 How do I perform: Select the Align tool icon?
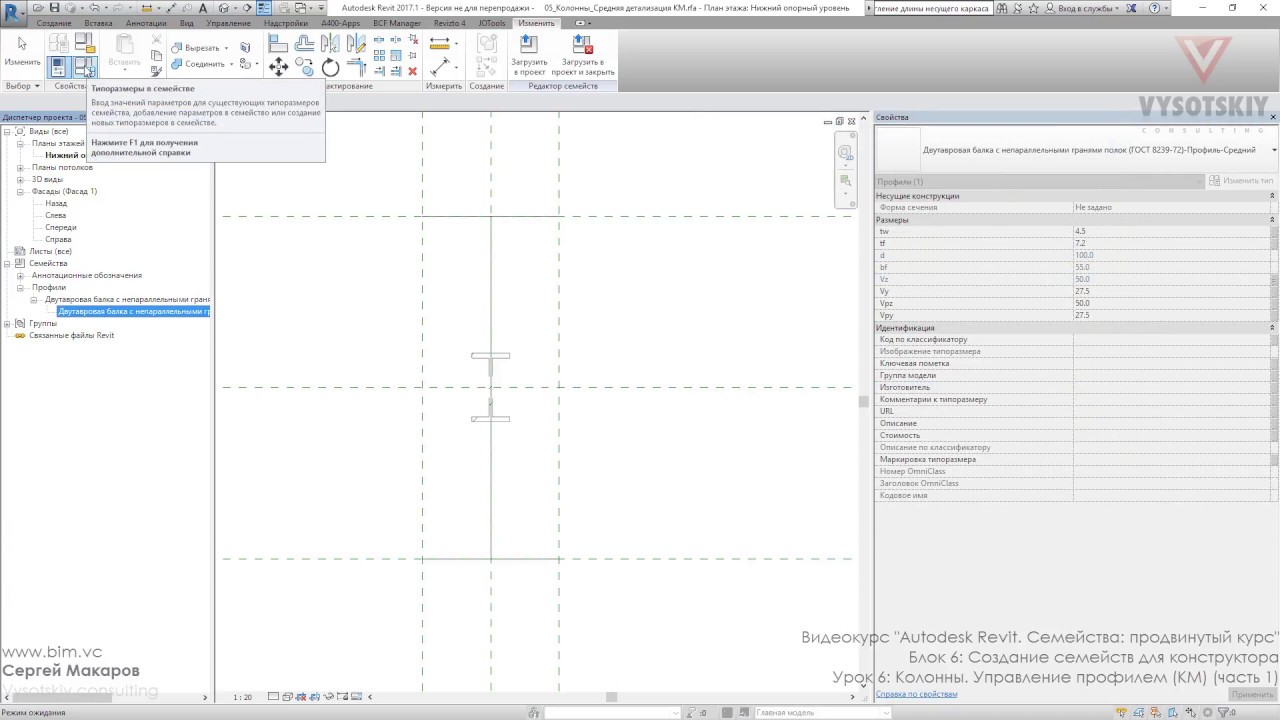coord(278,44)
